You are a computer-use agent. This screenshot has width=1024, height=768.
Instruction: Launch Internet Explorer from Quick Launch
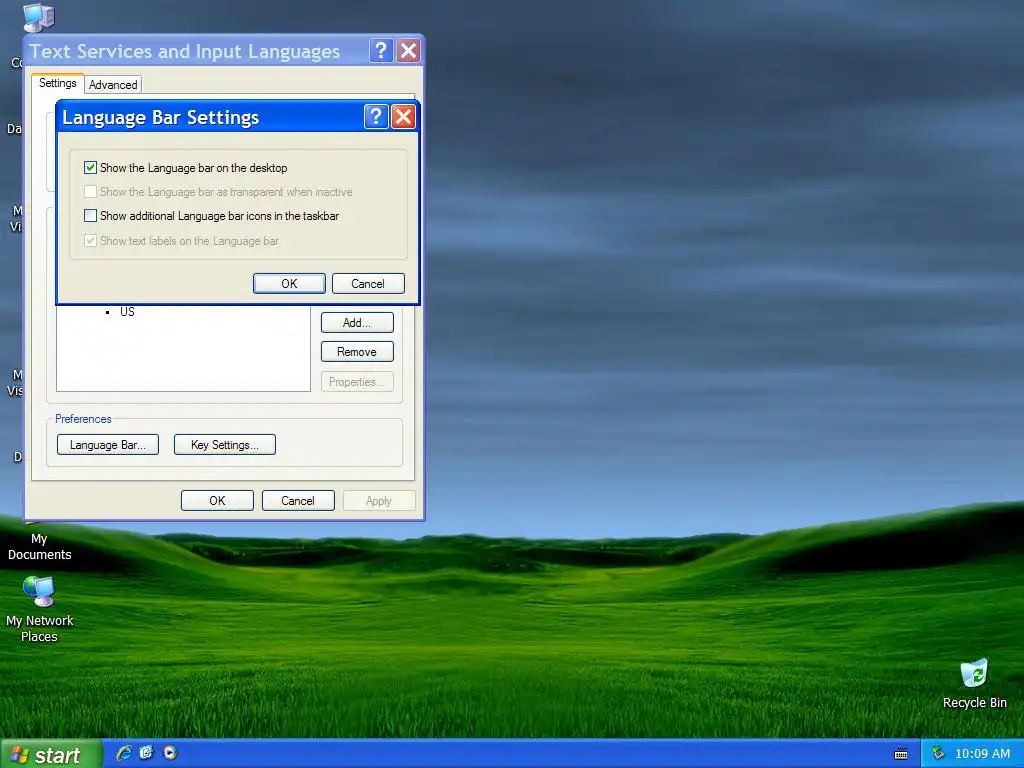coord(123,753)
